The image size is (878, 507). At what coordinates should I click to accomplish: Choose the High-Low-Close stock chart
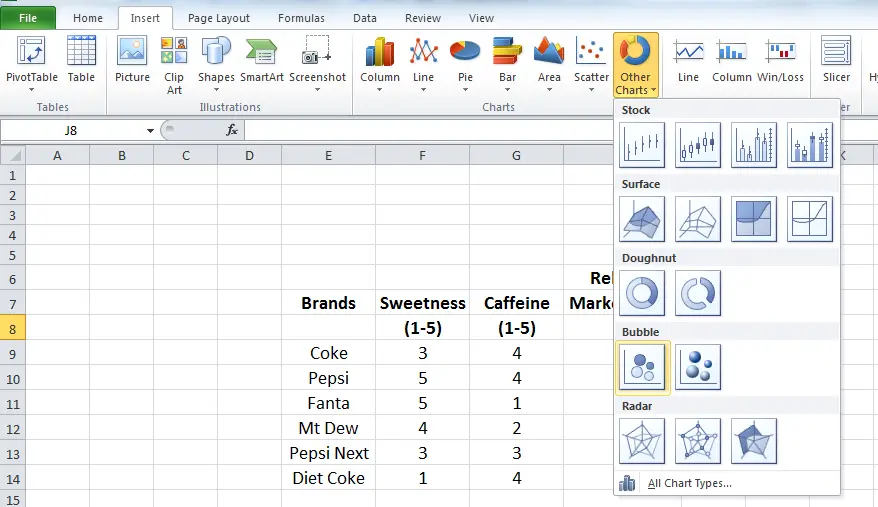pos(642,145)
